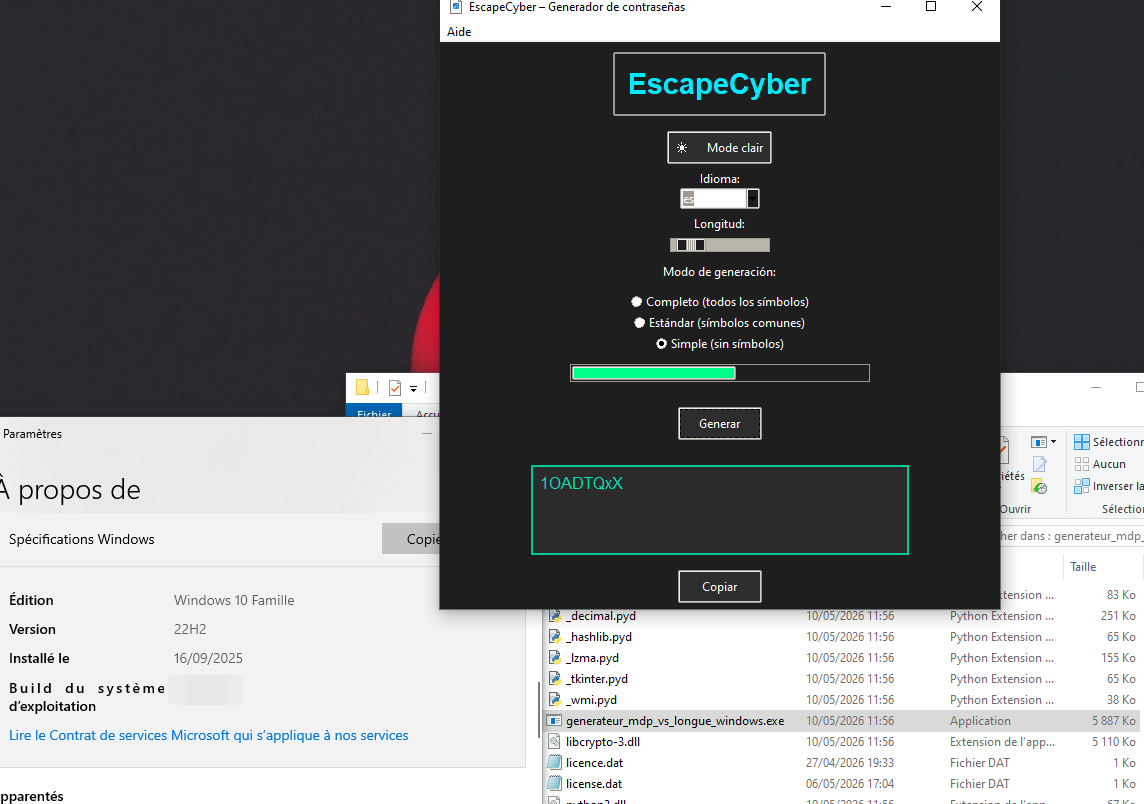
Task: Click the 16/09/2025 install date value
Action: [x=208, y=658]
